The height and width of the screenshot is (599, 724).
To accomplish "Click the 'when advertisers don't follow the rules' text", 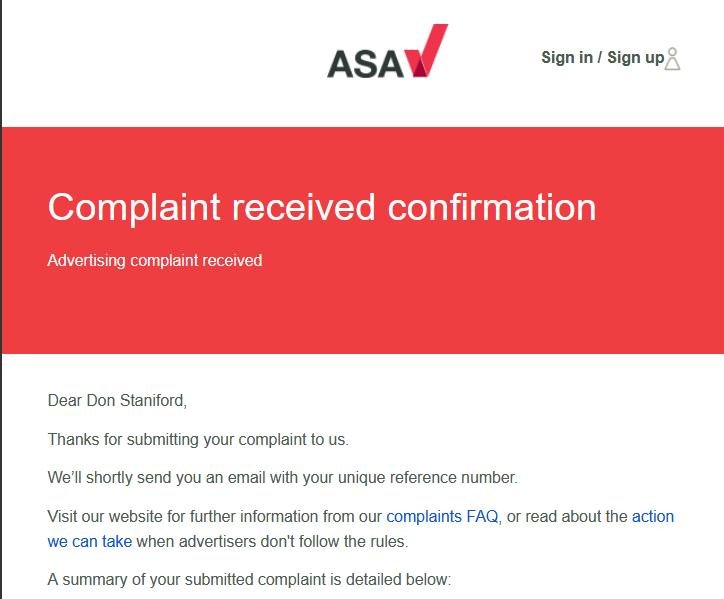I will tap(272, 542).
